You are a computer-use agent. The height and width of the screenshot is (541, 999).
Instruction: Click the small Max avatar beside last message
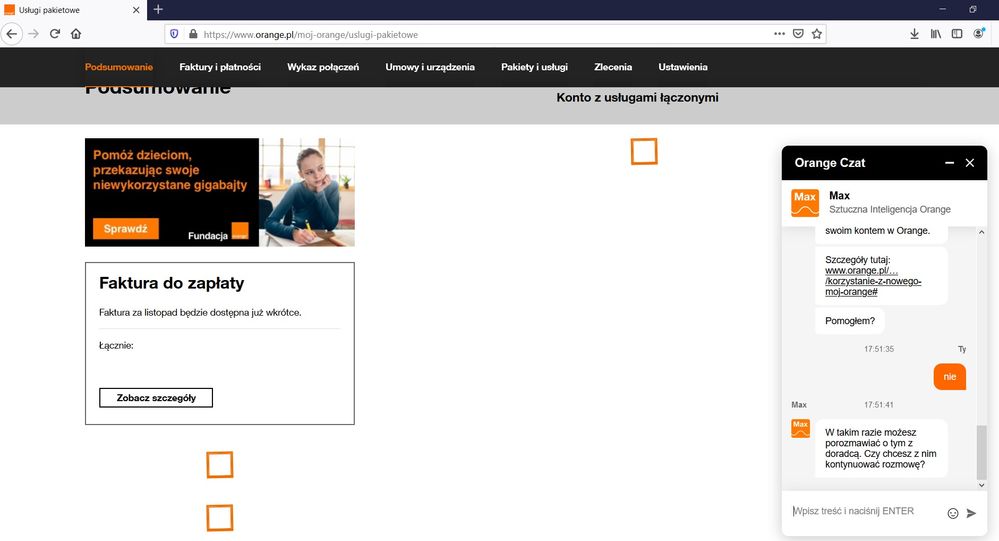(x=800, y=428)
